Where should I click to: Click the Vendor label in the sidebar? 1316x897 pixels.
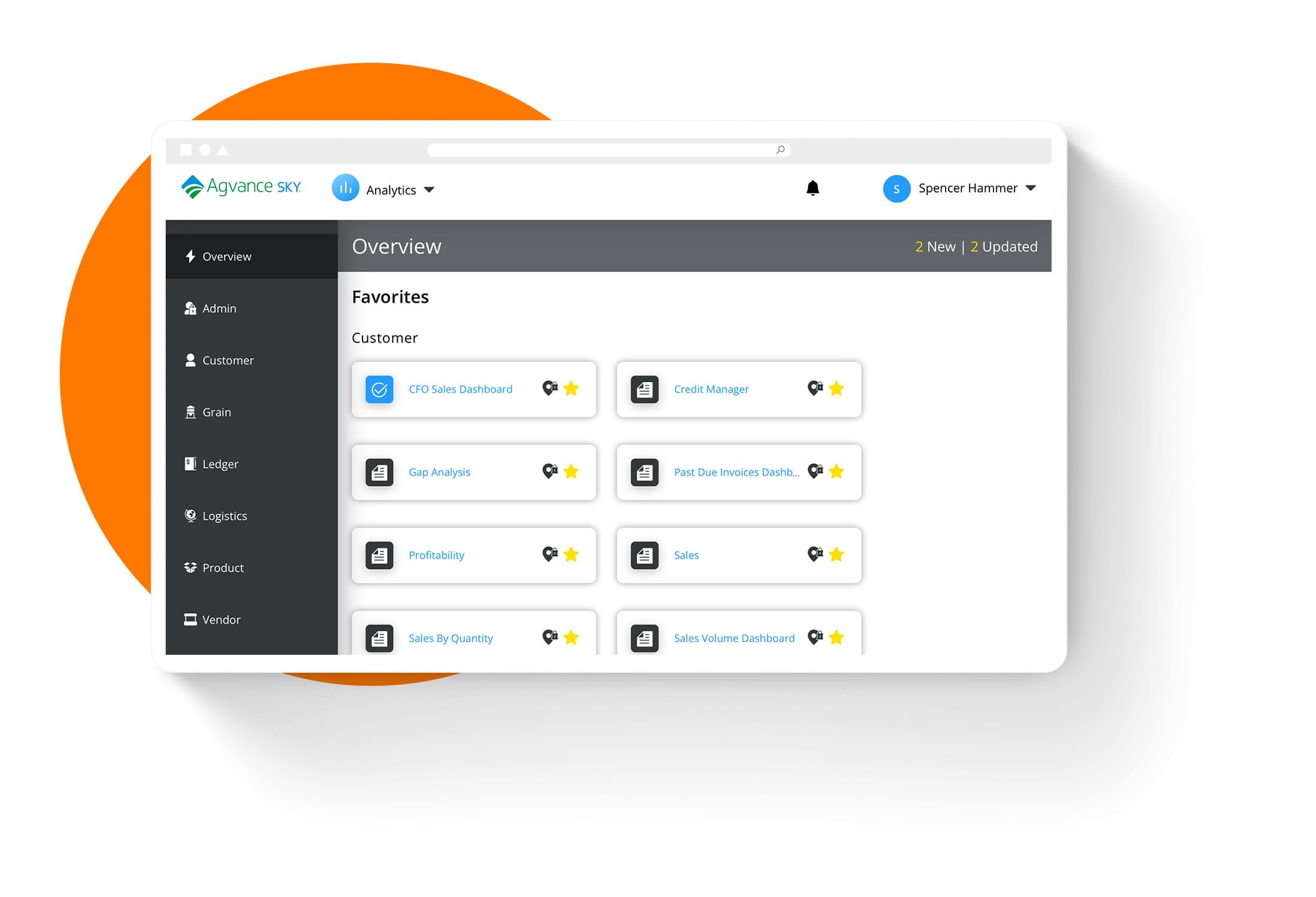(221, 620)
